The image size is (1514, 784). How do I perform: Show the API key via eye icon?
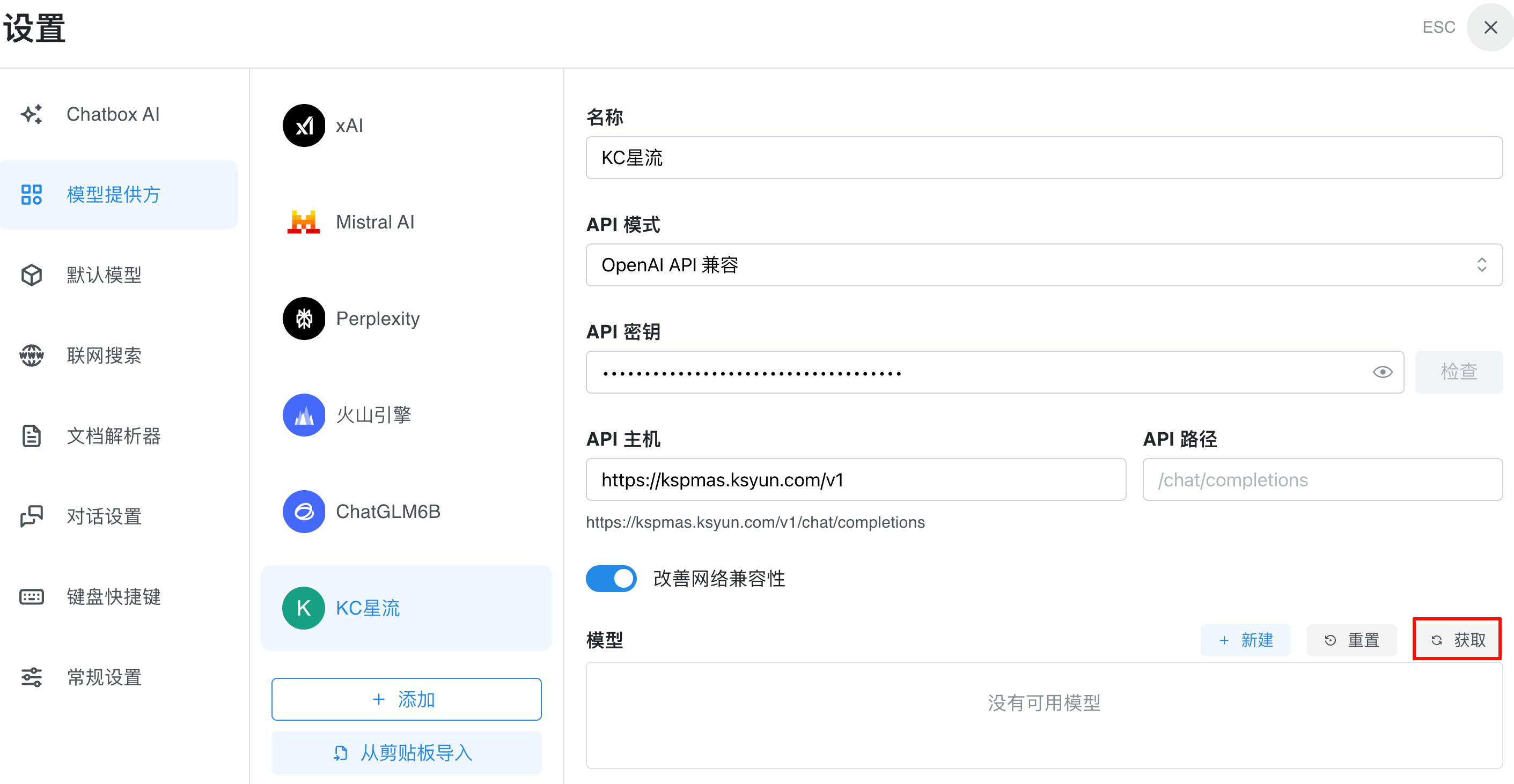(x=1383, y=372)
